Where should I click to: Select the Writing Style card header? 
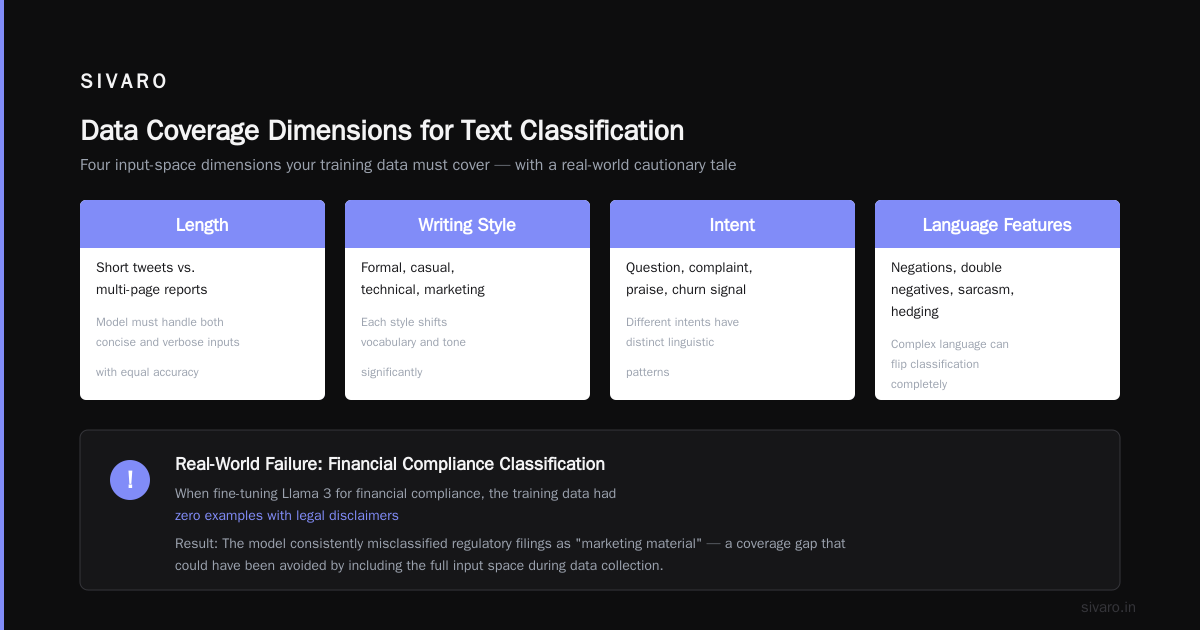tap(467, 224)
